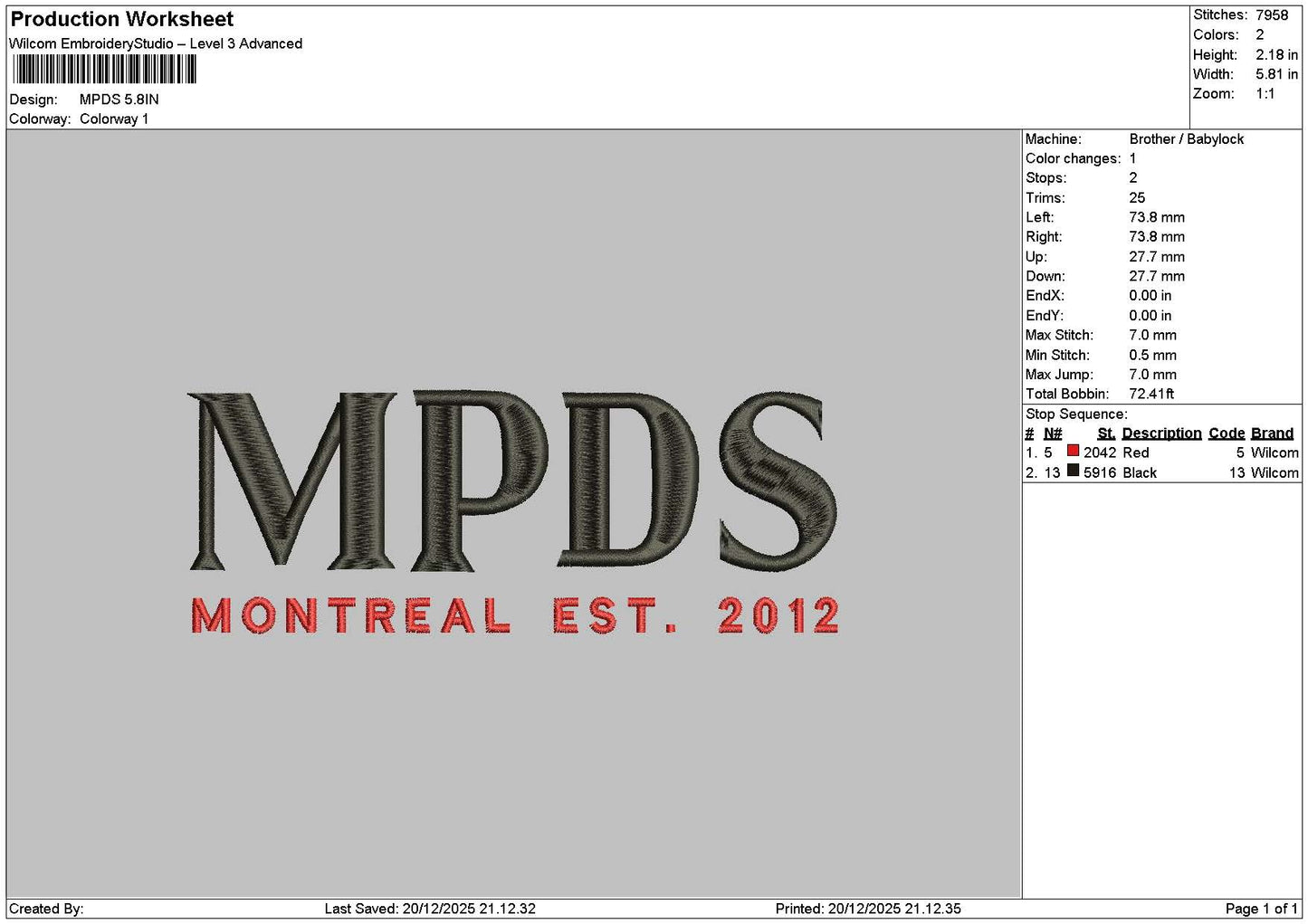
Task: Click the Width value 5.81 in
Action: (x=1276, y=74)
